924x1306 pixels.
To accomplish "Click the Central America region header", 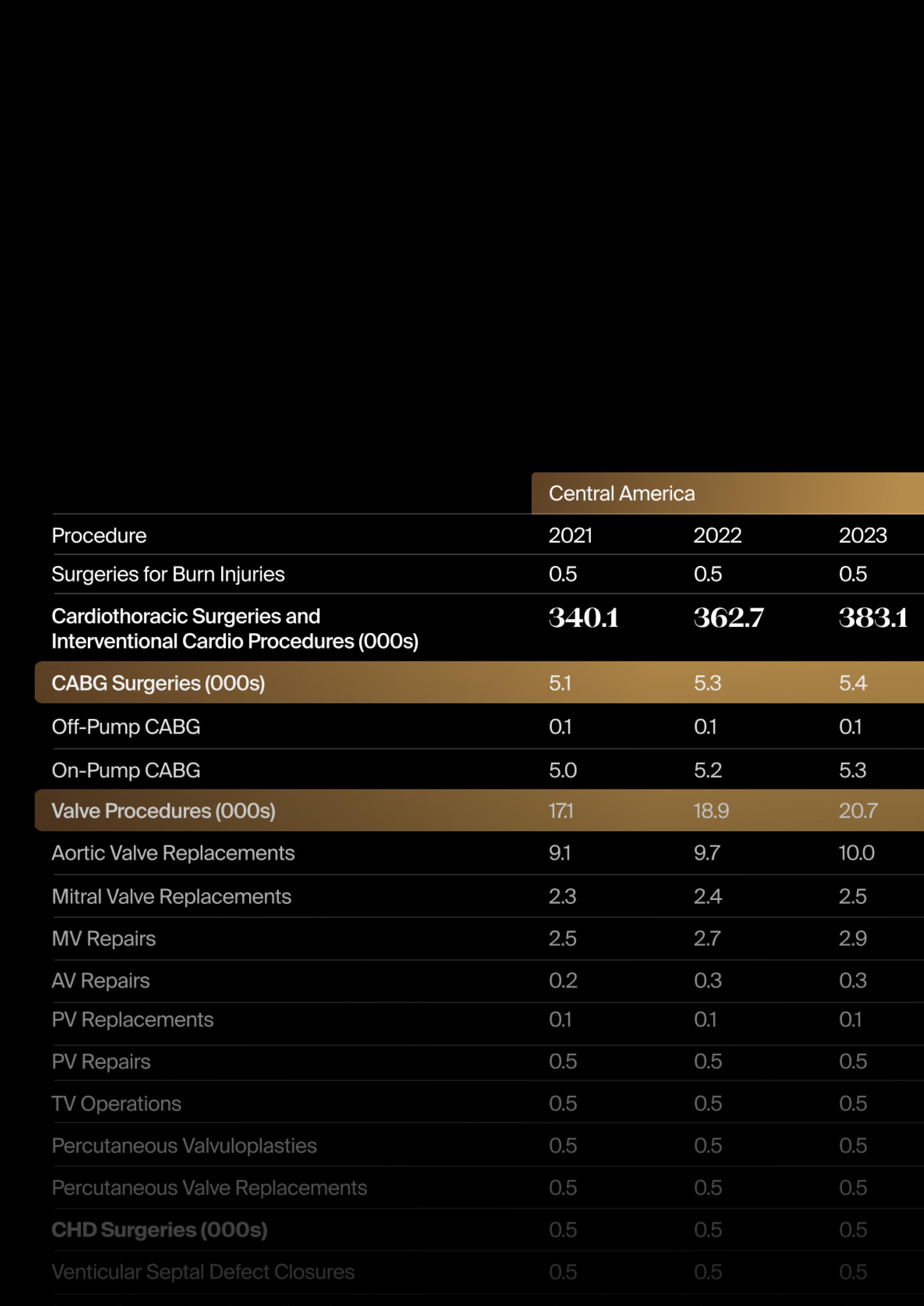I will coord(621,494).
